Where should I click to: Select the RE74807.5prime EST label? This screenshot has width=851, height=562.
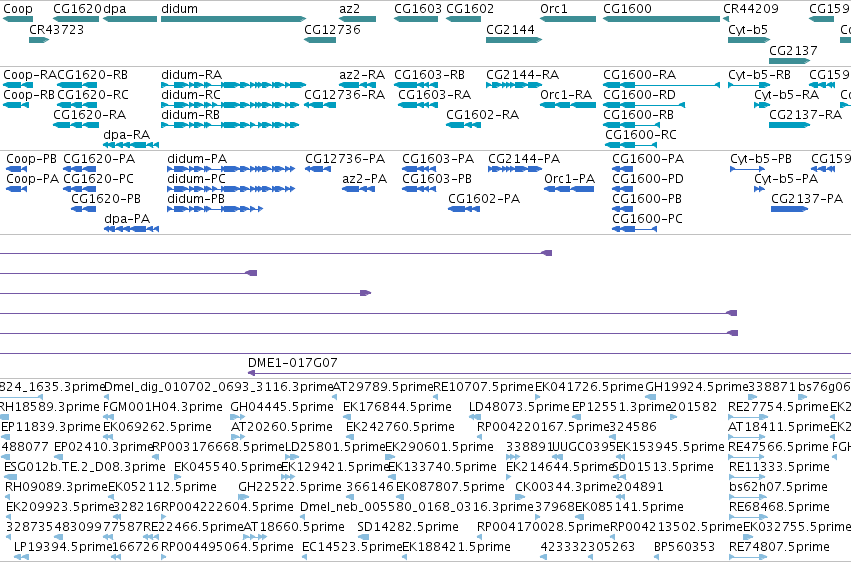[x=779, y=547]
